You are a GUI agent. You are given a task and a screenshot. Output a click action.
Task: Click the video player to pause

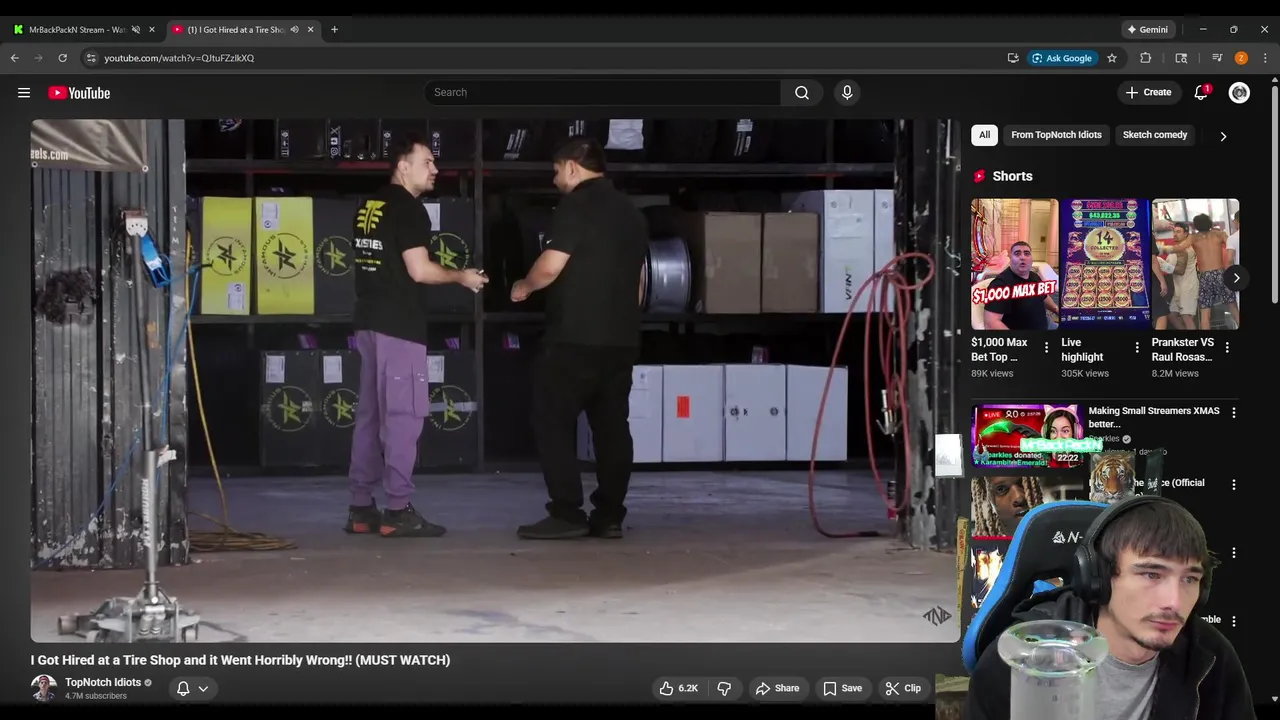[495, 380]
